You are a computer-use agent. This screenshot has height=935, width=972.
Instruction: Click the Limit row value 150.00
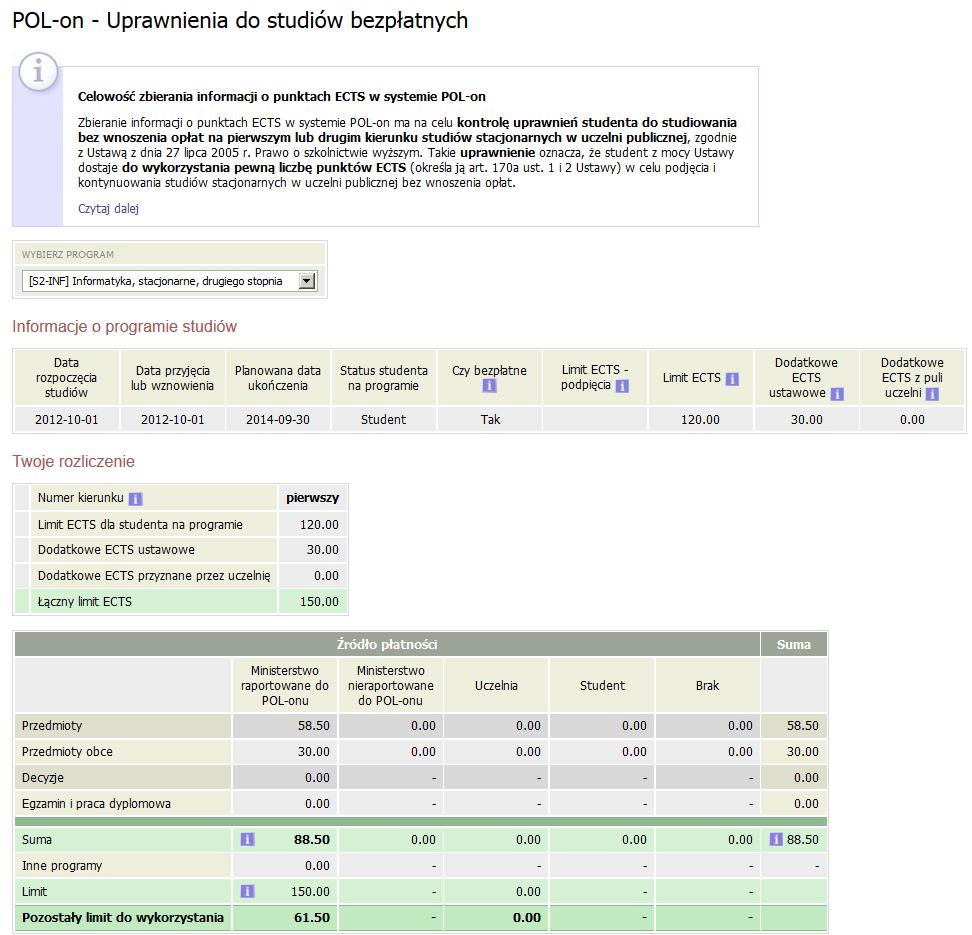[x=311, y=892]
